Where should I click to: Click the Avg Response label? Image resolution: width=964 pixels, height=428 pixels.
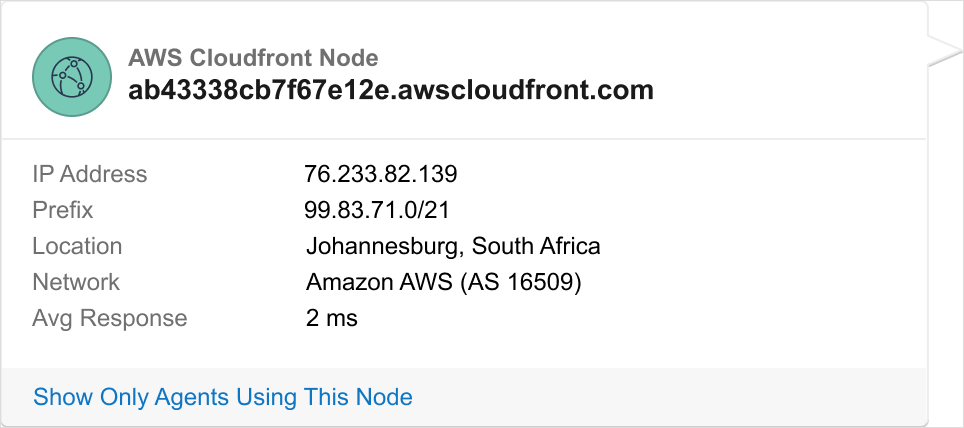[109, 318]
